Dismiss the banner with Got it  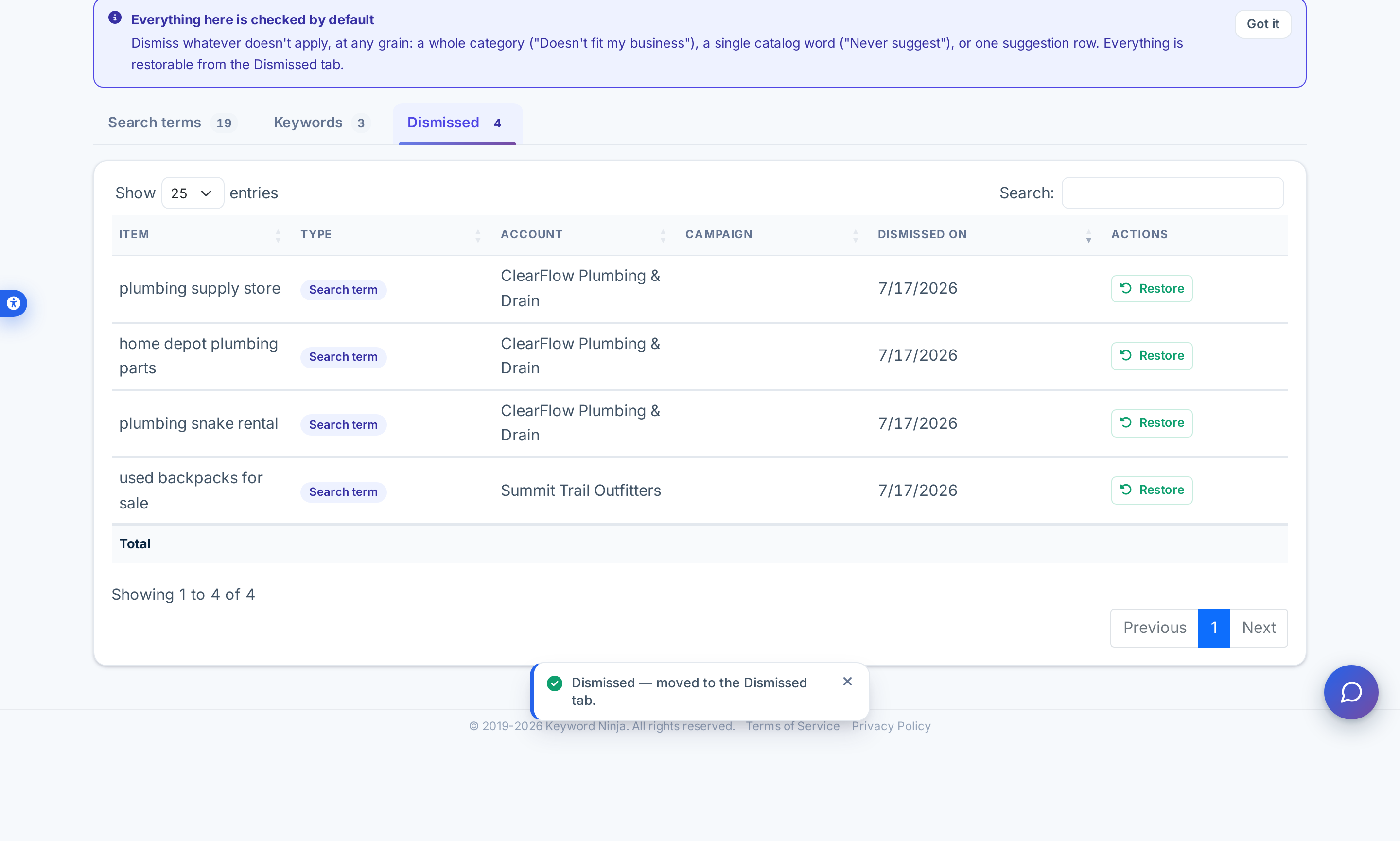[x=1262, y=24]
